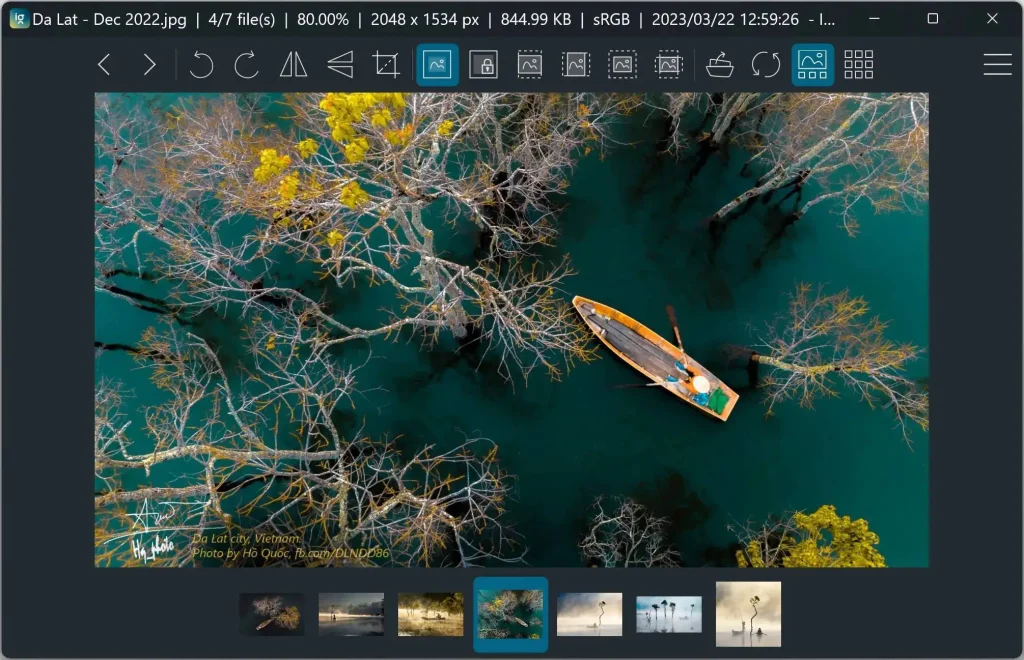
Task: Select scale to height zoom mode
Action: 576,65
